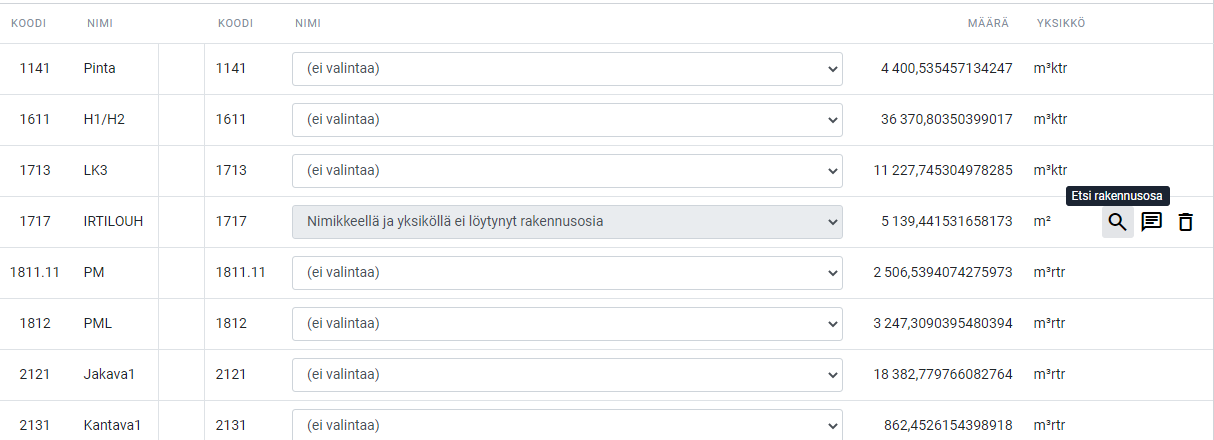Click the search building part magnifier icon
1214x440 pixels.
[1118, 222]
